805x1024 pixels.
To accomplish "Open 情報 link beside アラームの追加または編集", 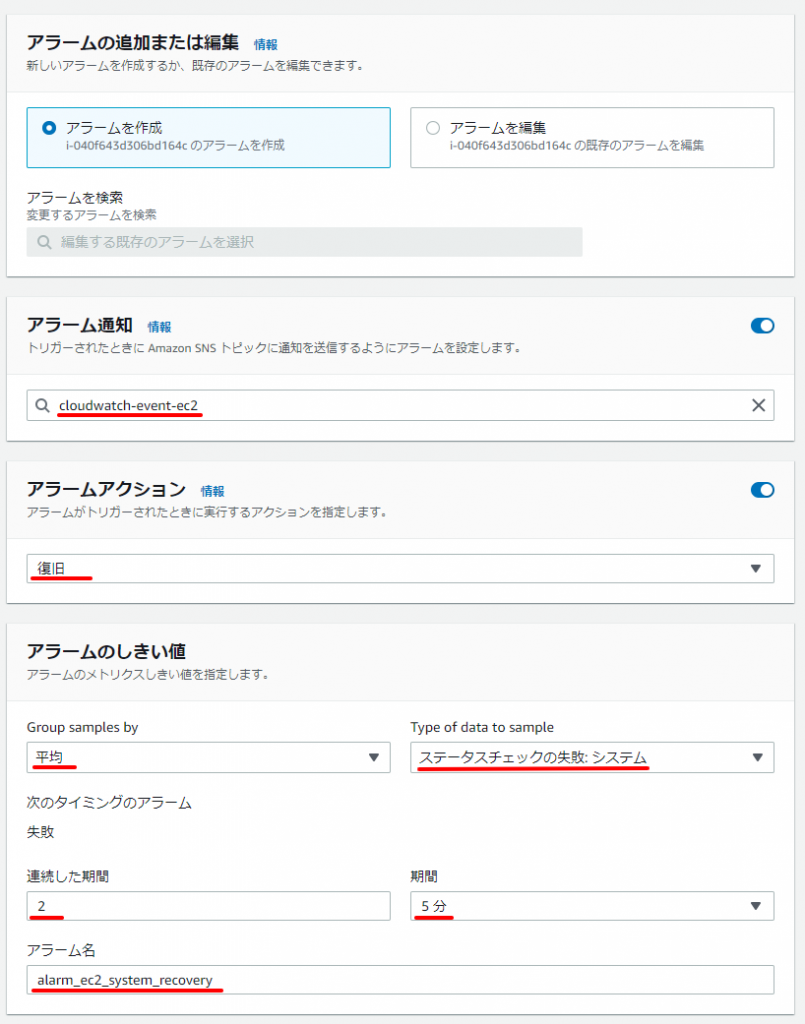I will click(266, 44).
